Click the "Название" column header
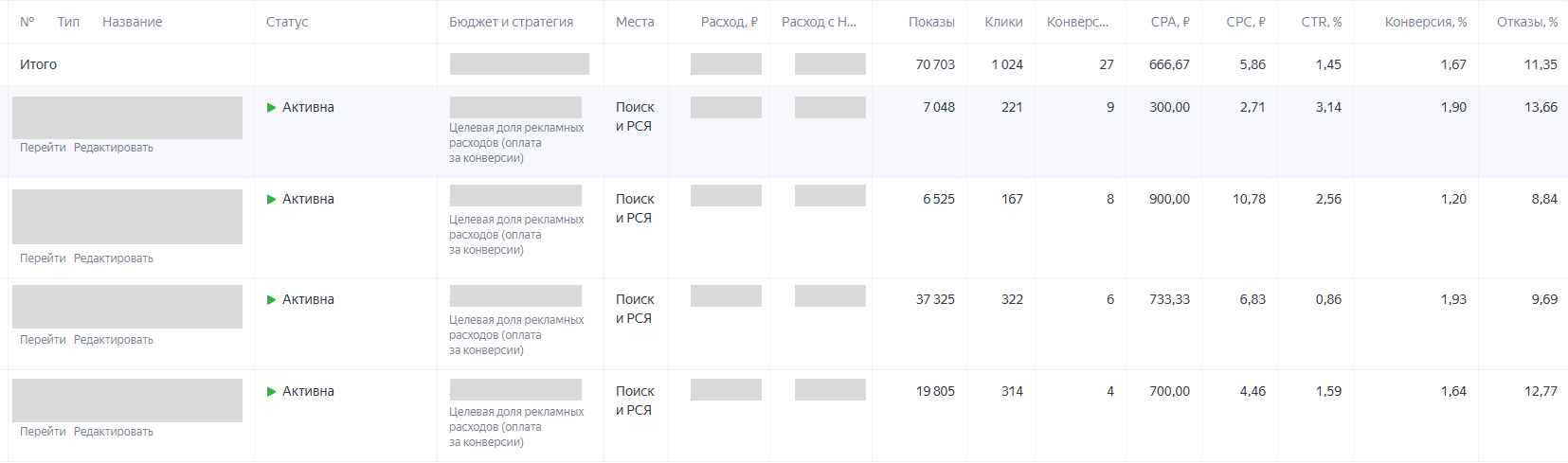Image resolution: width=1568 pixels, height=463 pixels. click(x=132, y=22)
